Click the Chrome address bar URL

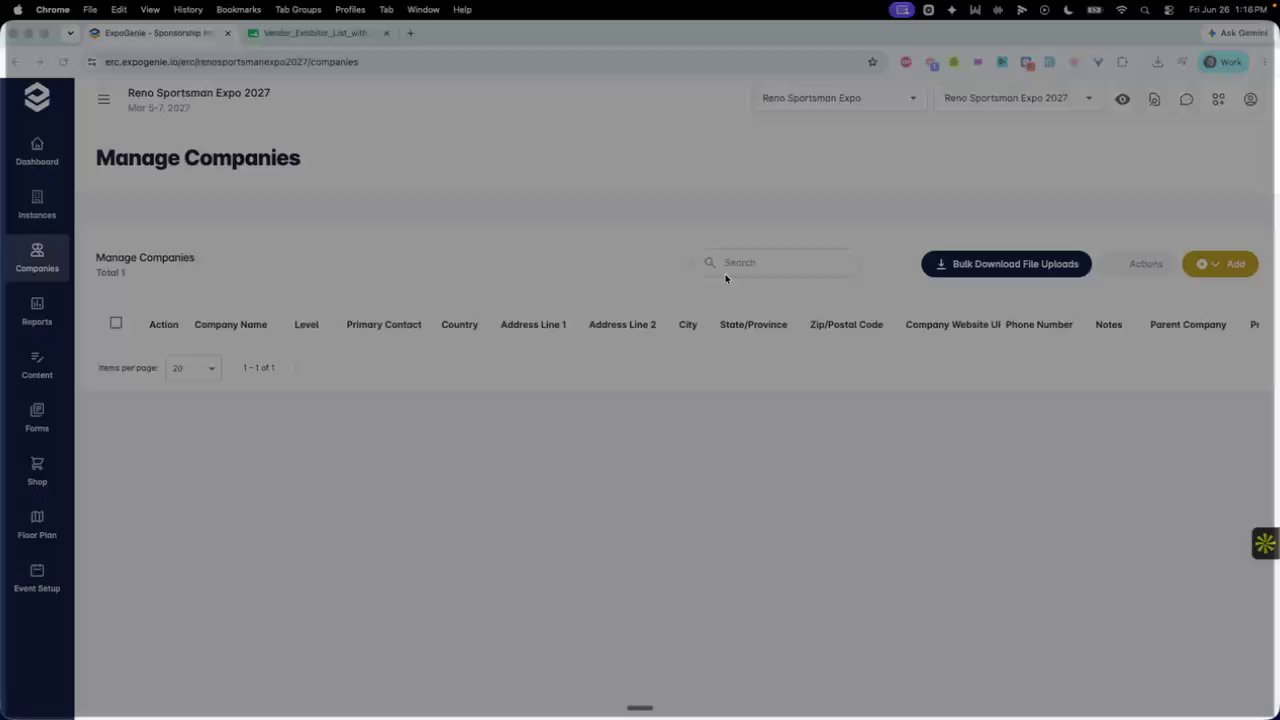(x=231, y=62)
